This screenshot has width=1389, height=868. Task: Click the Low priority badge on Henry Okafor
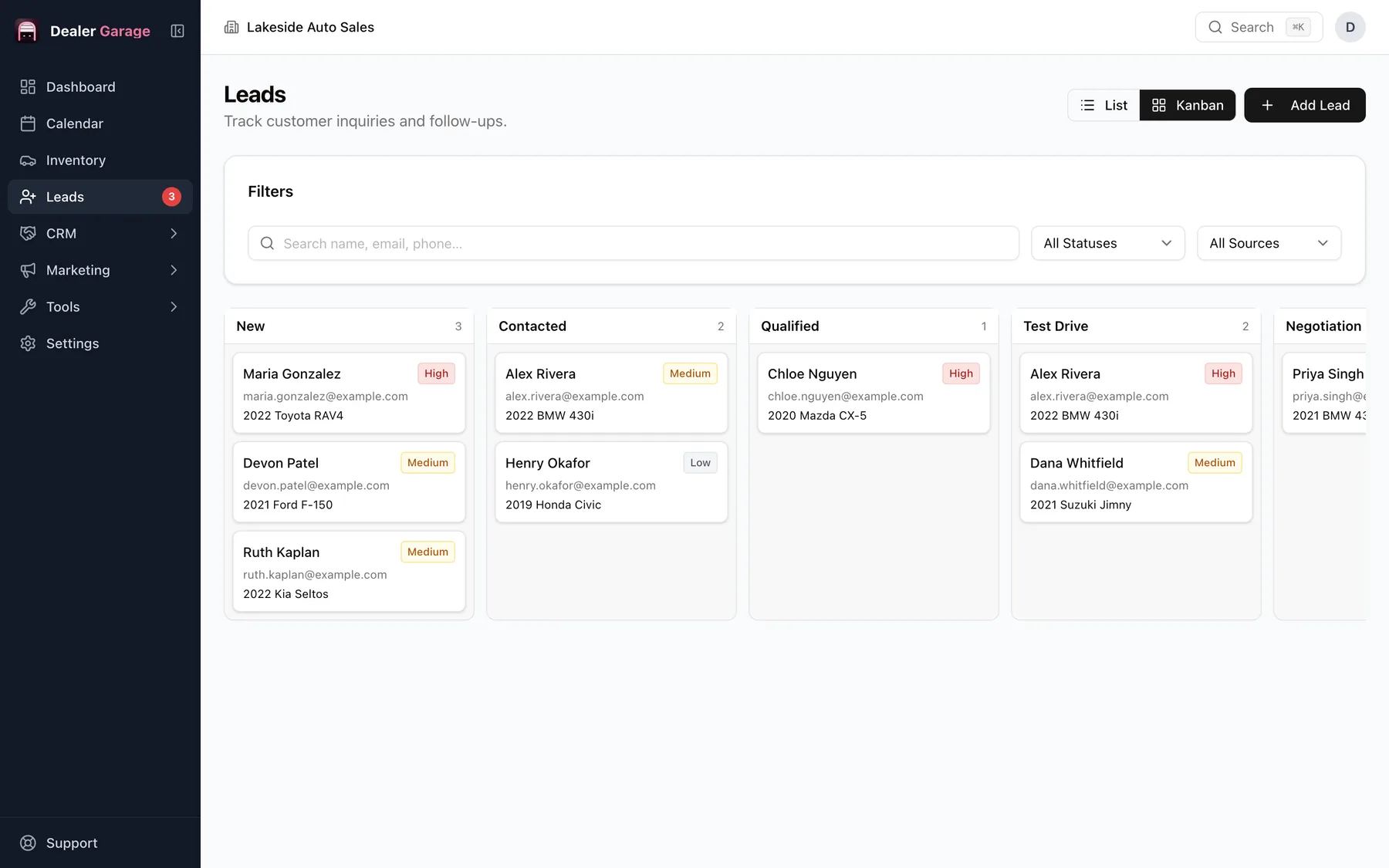(x=700, y=463)
